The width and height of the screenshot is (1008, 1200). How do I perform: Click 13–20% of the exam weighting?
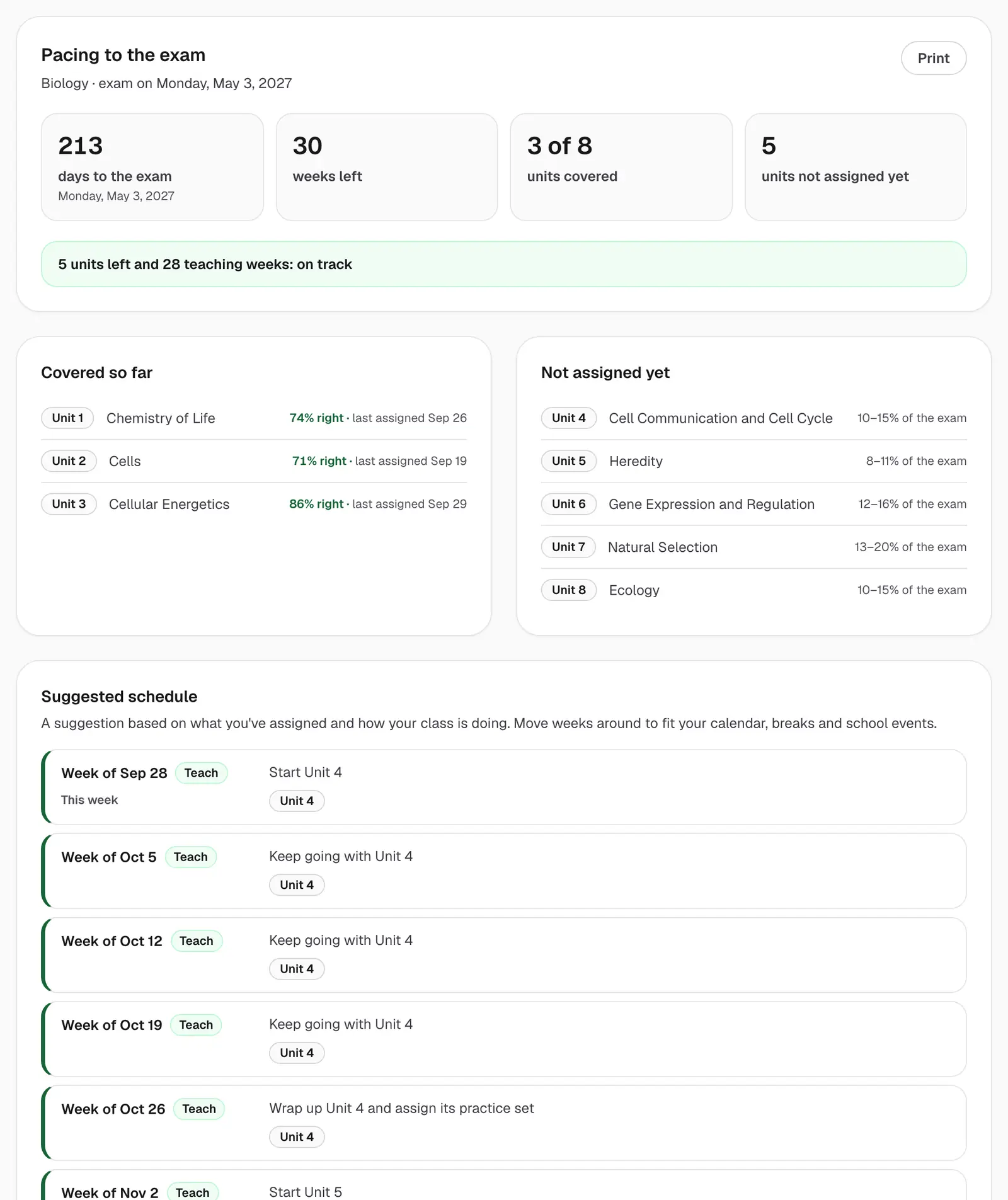tap(910, 547)
